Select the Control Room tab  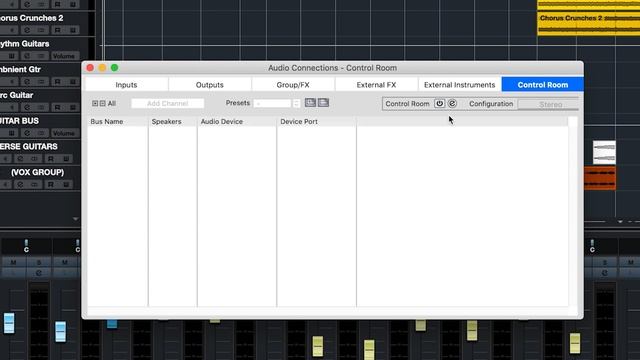click(542, 84)
